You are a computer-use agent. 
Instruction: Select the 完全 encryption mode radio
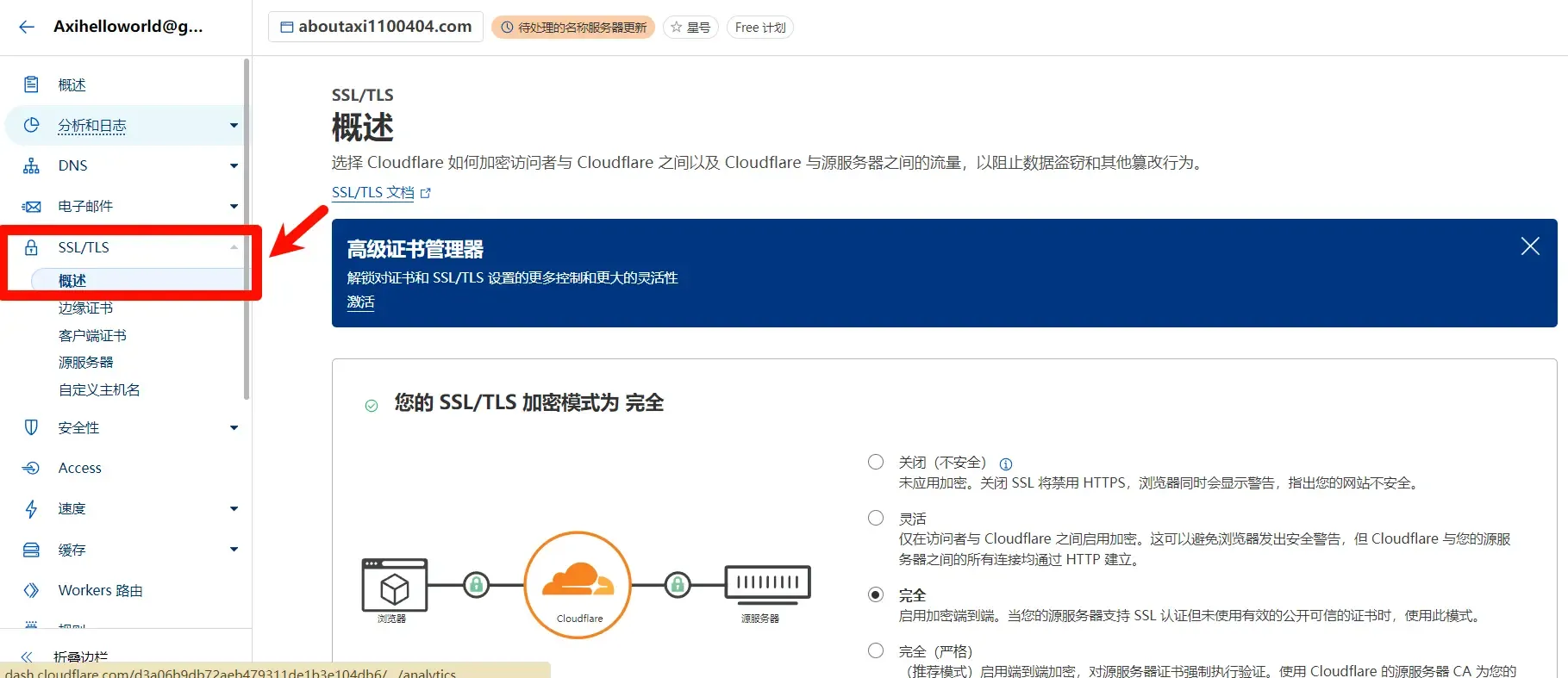876,594
